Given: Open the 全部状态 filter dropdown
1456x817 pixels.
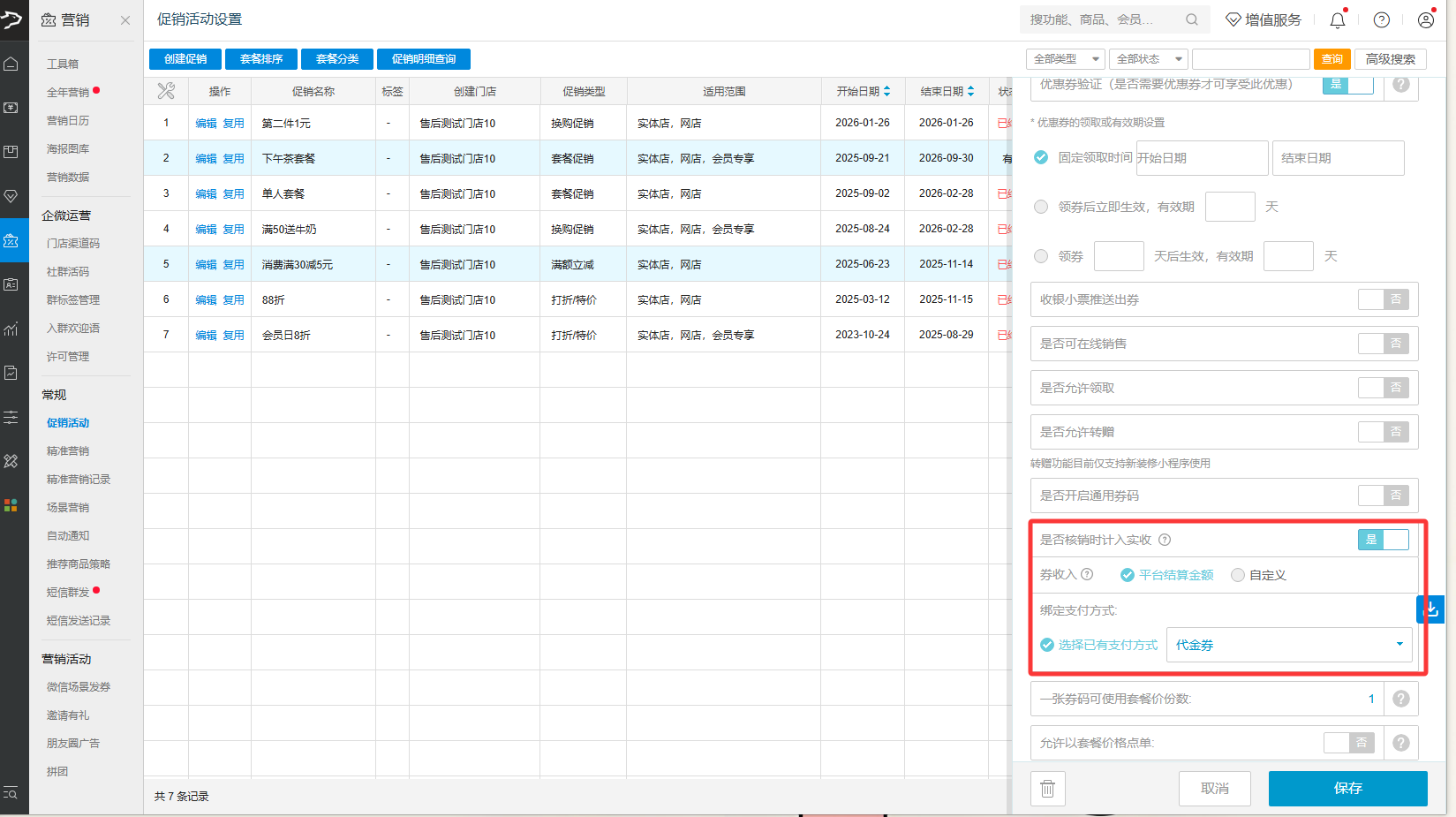Looking at the screenshot, I should (x=1148, y=59).
